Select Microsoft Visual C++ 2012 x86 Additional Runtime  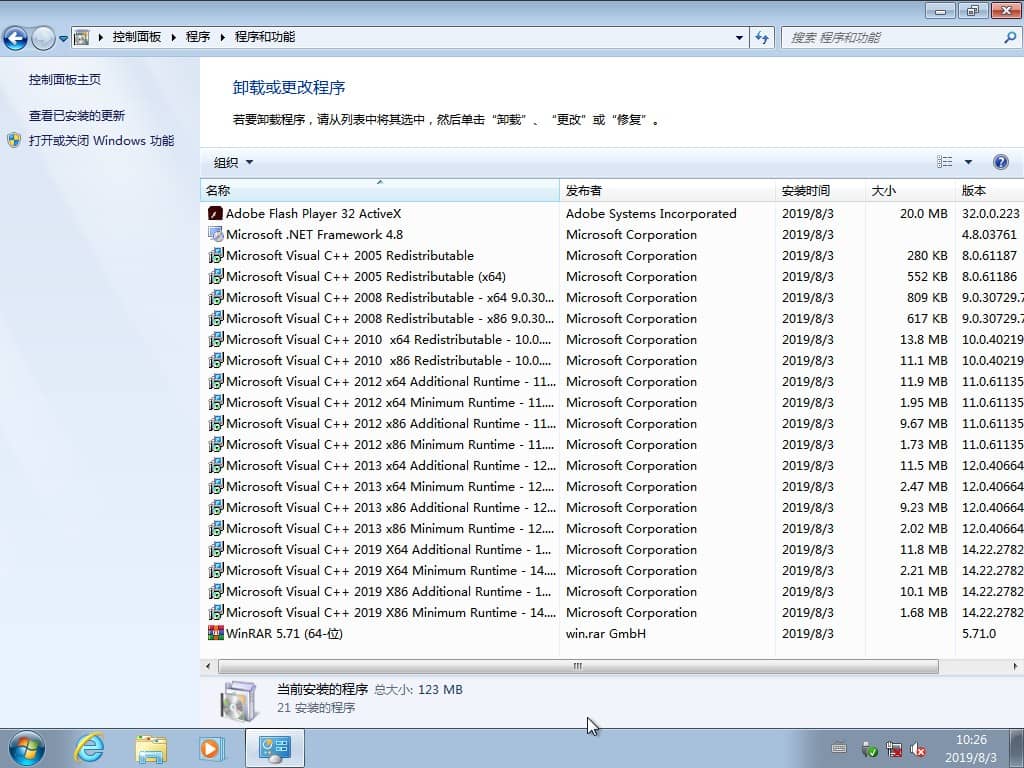pos(391,423)
